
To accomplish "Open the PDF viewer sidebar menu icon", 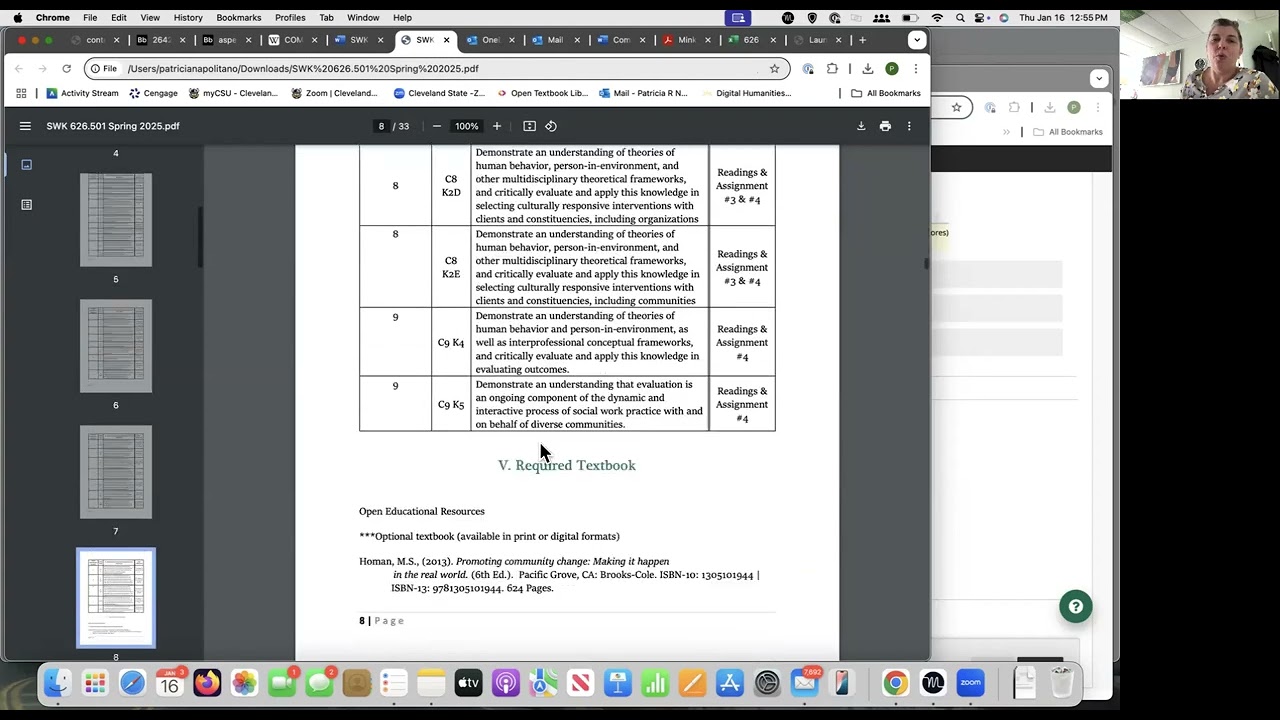I will (25, 126).
